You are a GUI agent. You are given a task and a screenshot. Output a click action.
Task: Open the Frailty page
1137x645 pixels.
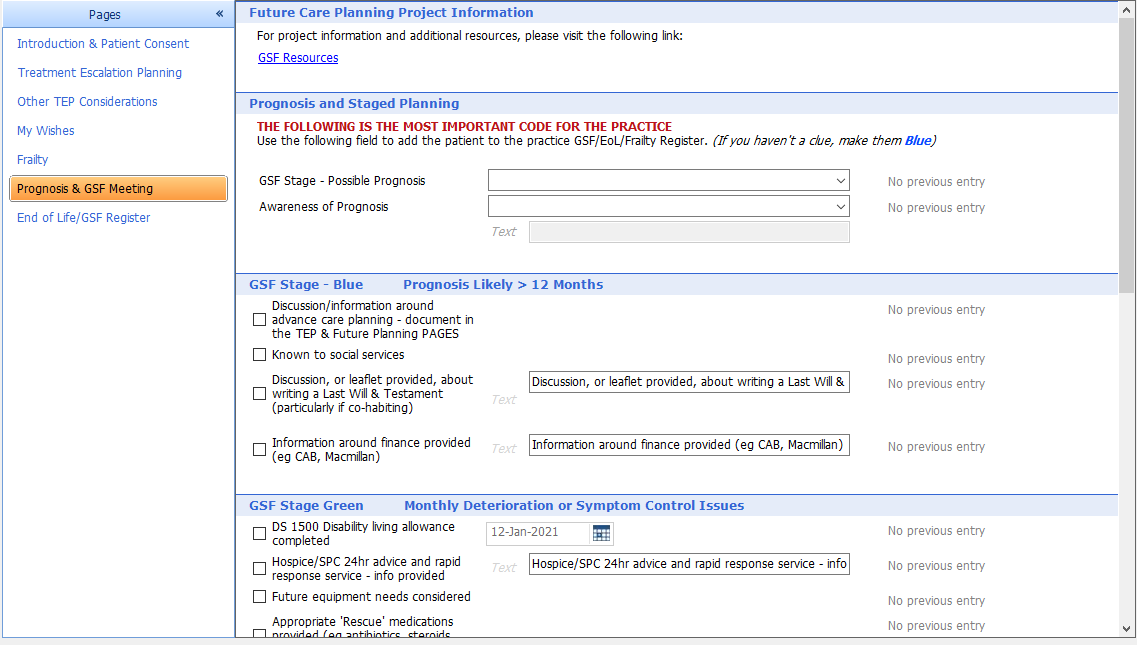tap(31, 159)
